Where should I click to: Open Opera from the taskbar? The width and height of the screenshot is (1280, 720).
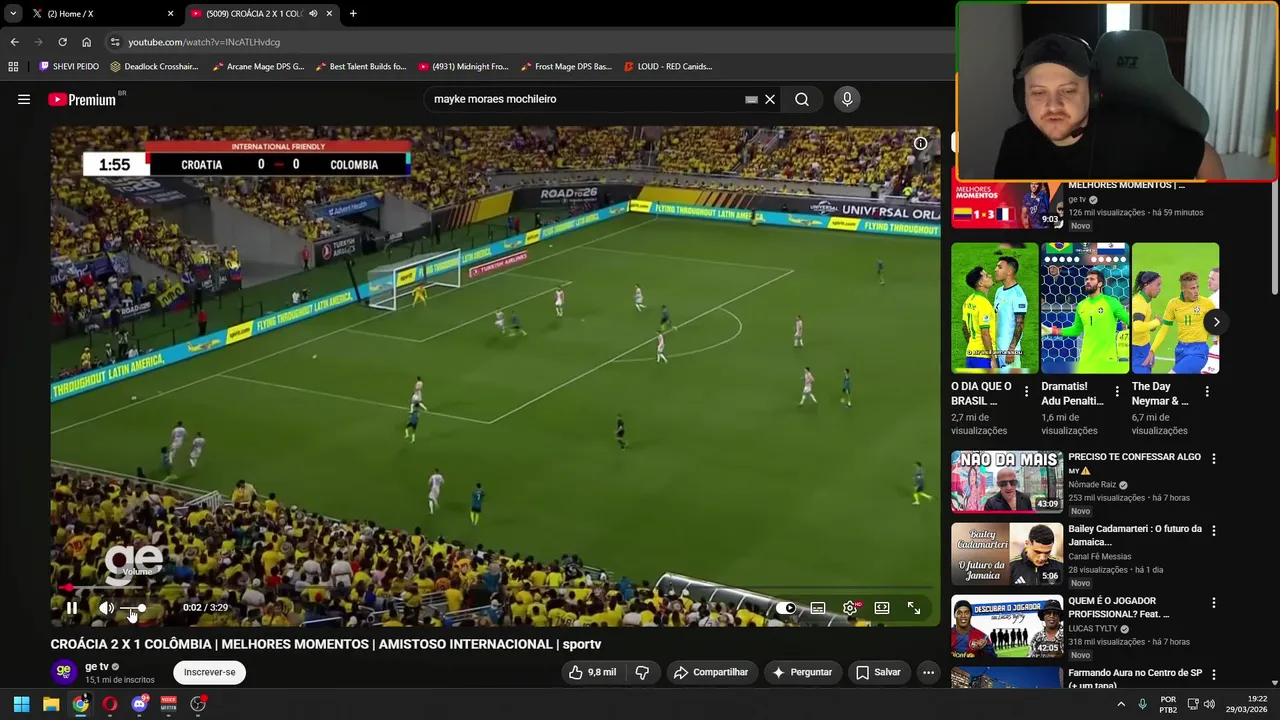[110, 704]
